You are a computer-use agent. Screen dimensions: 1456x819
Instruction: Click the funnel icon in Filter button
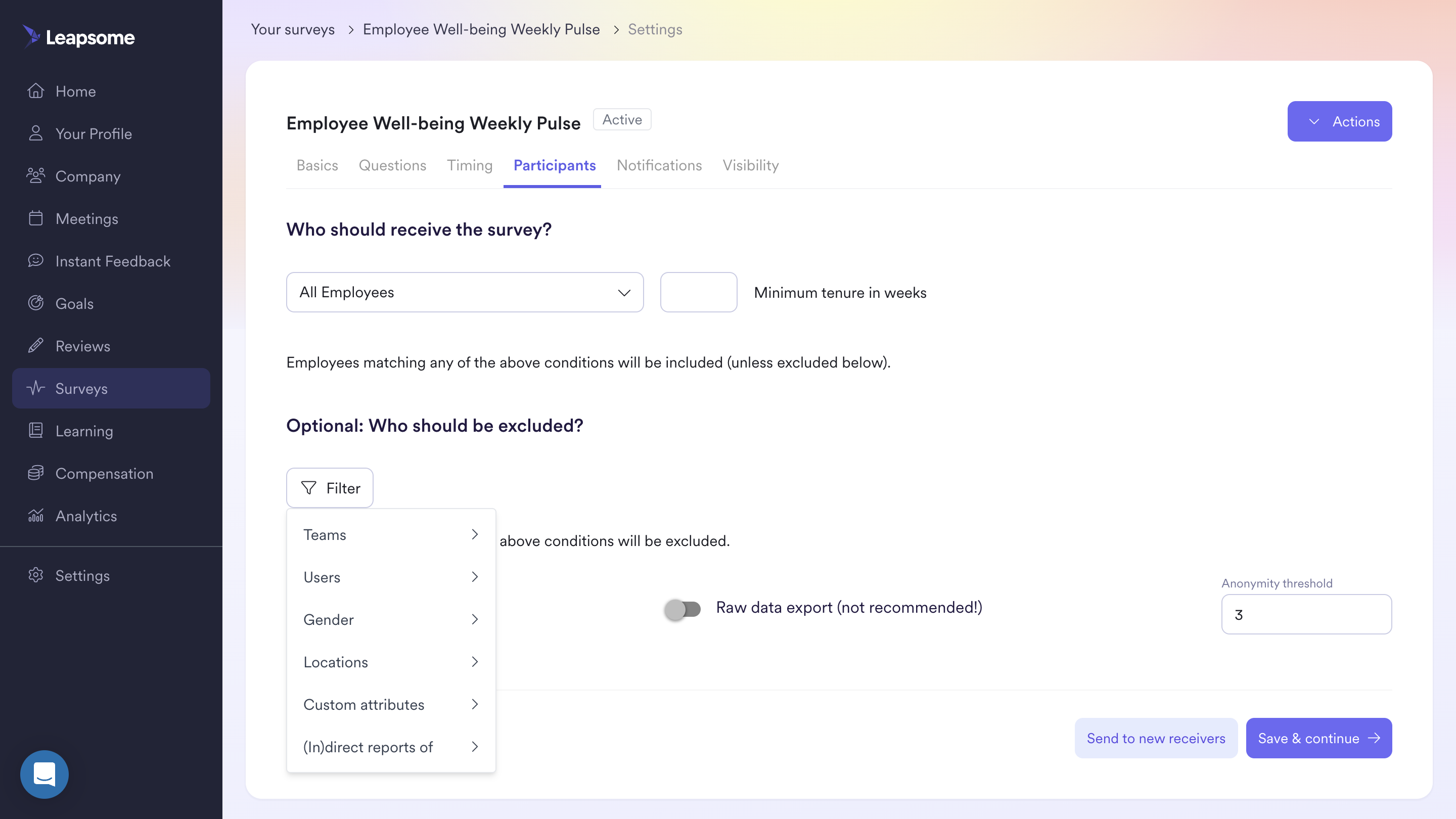[308, 488]
